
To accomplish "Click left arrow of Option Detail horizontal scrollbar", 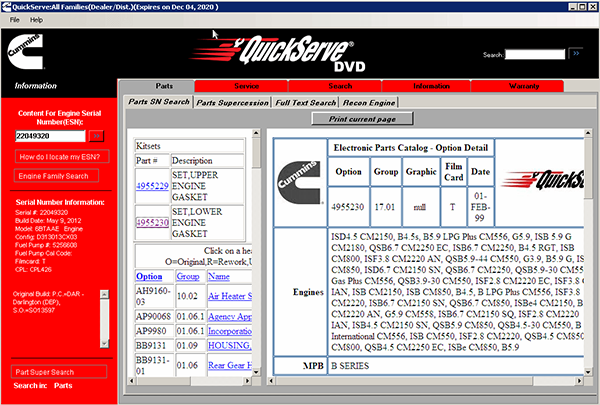I will tap(271, 381).
